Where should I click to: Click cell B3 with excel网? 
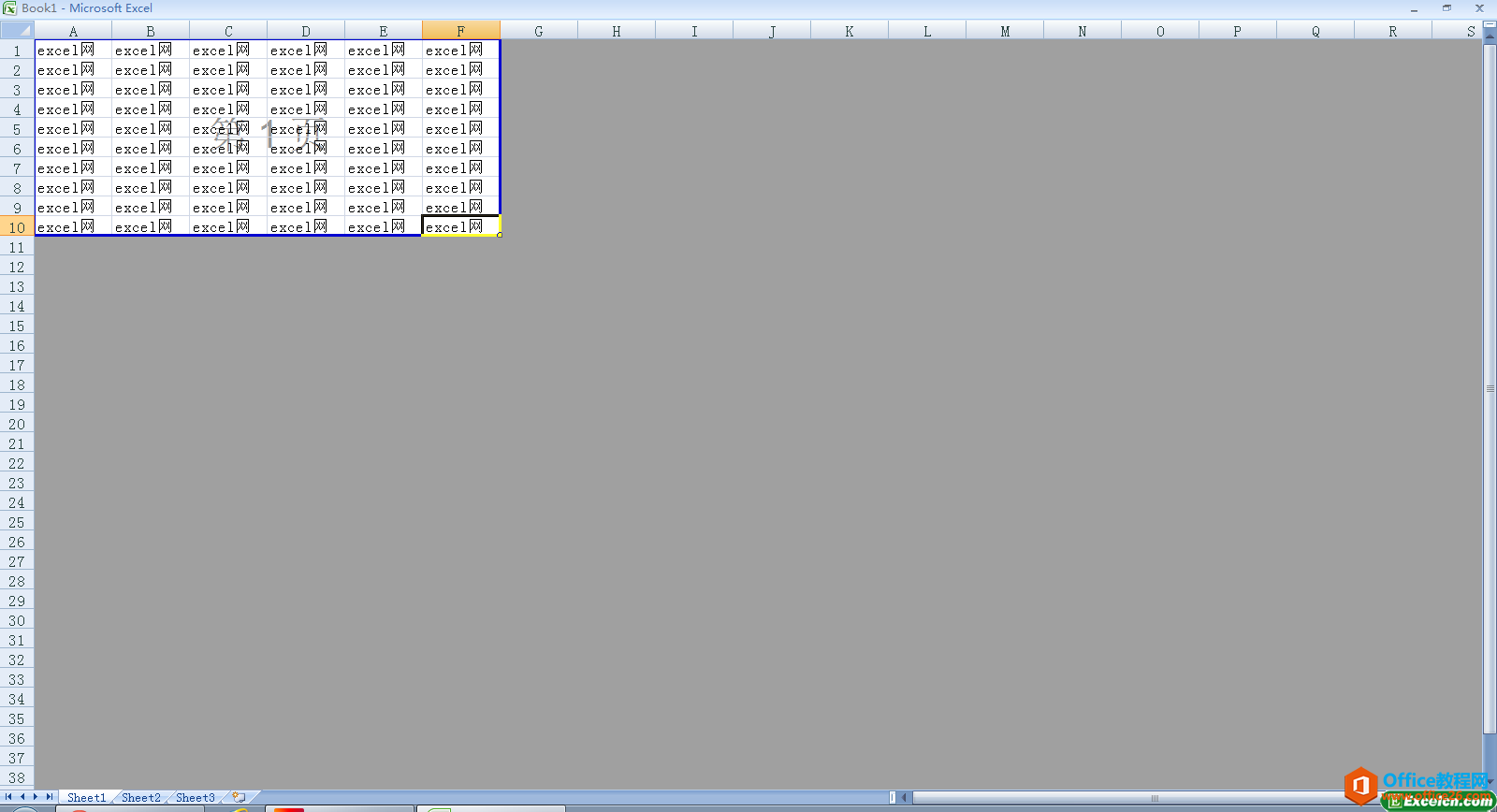(x=151, y=90)
